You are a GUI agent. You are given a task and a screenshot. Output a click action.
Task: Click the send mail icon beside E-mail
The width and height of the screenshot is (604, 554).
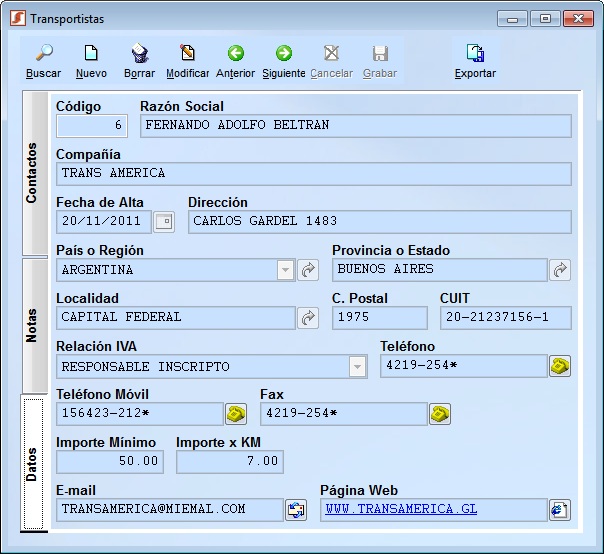pos(296,510)
